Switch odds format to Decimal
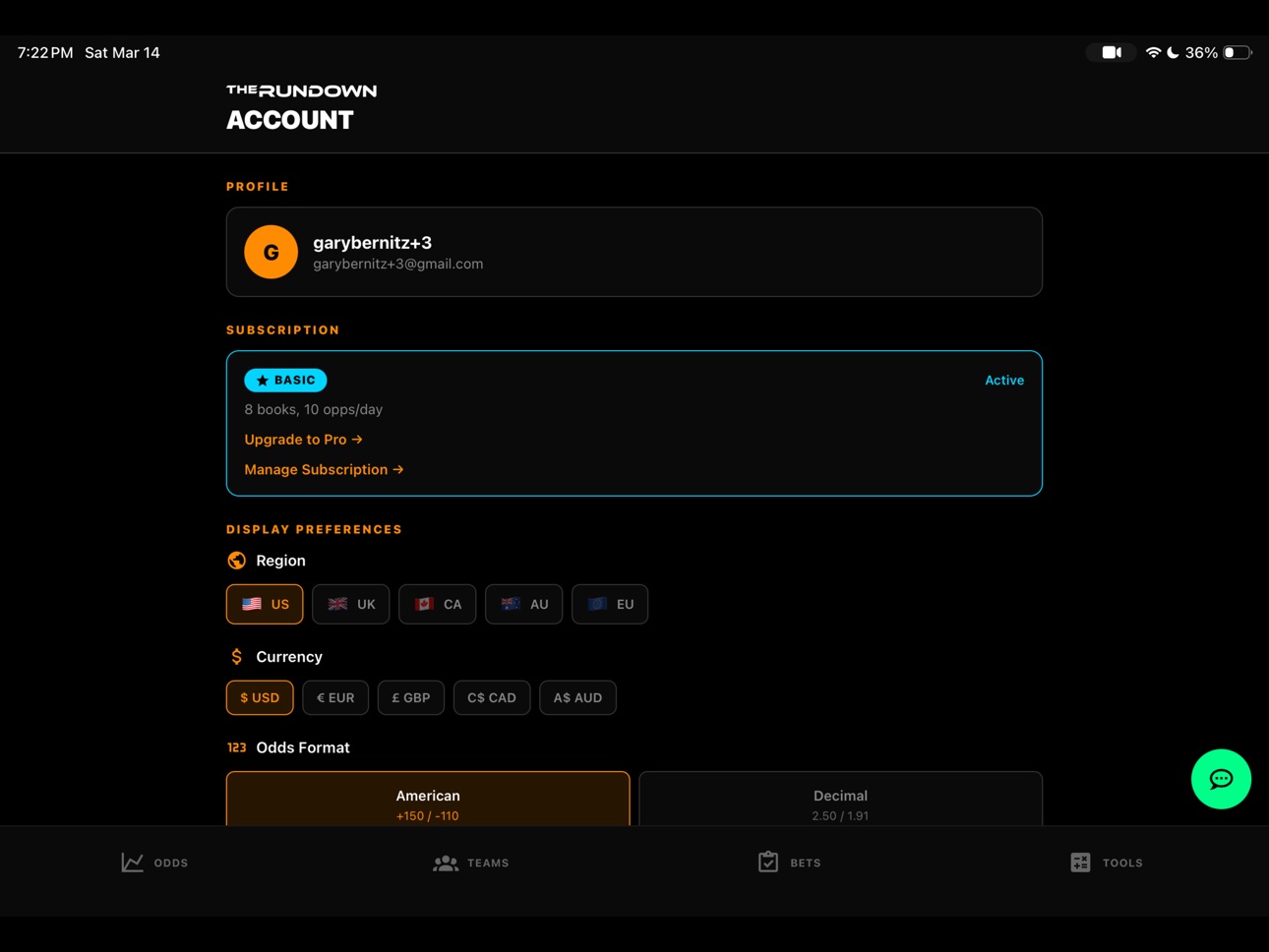 pos(840,799)
